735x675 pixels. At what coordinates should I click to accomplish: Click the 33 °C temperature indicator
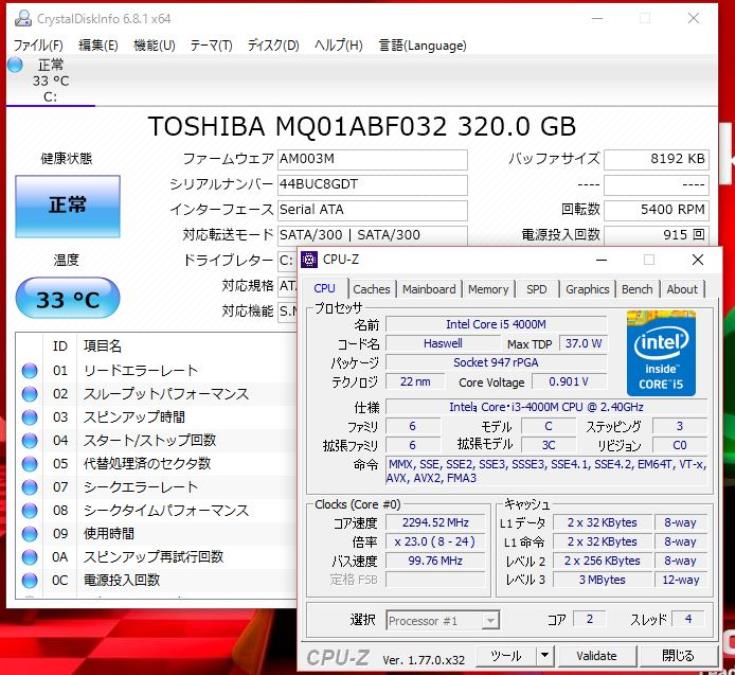pyautogui.click(x=68, y=298)
